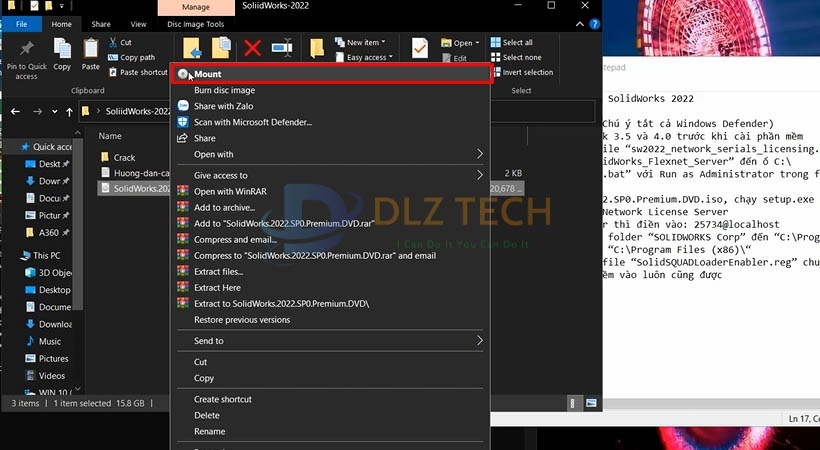Screen dimensions: 820x450
Task: Click the Paste clipboard icon
Action: pos(91,50)
